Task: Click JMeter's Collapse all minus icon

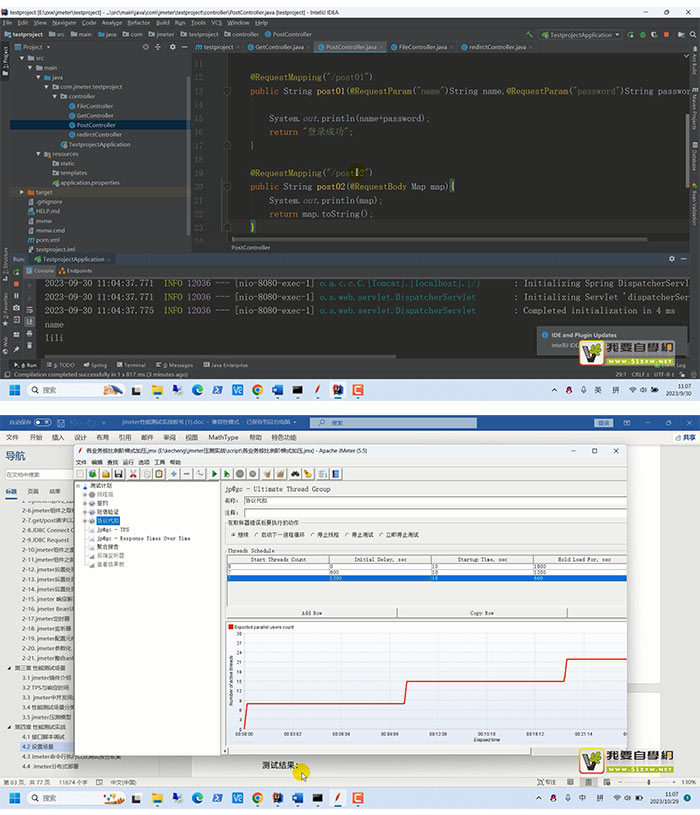Action: [187, 474]
